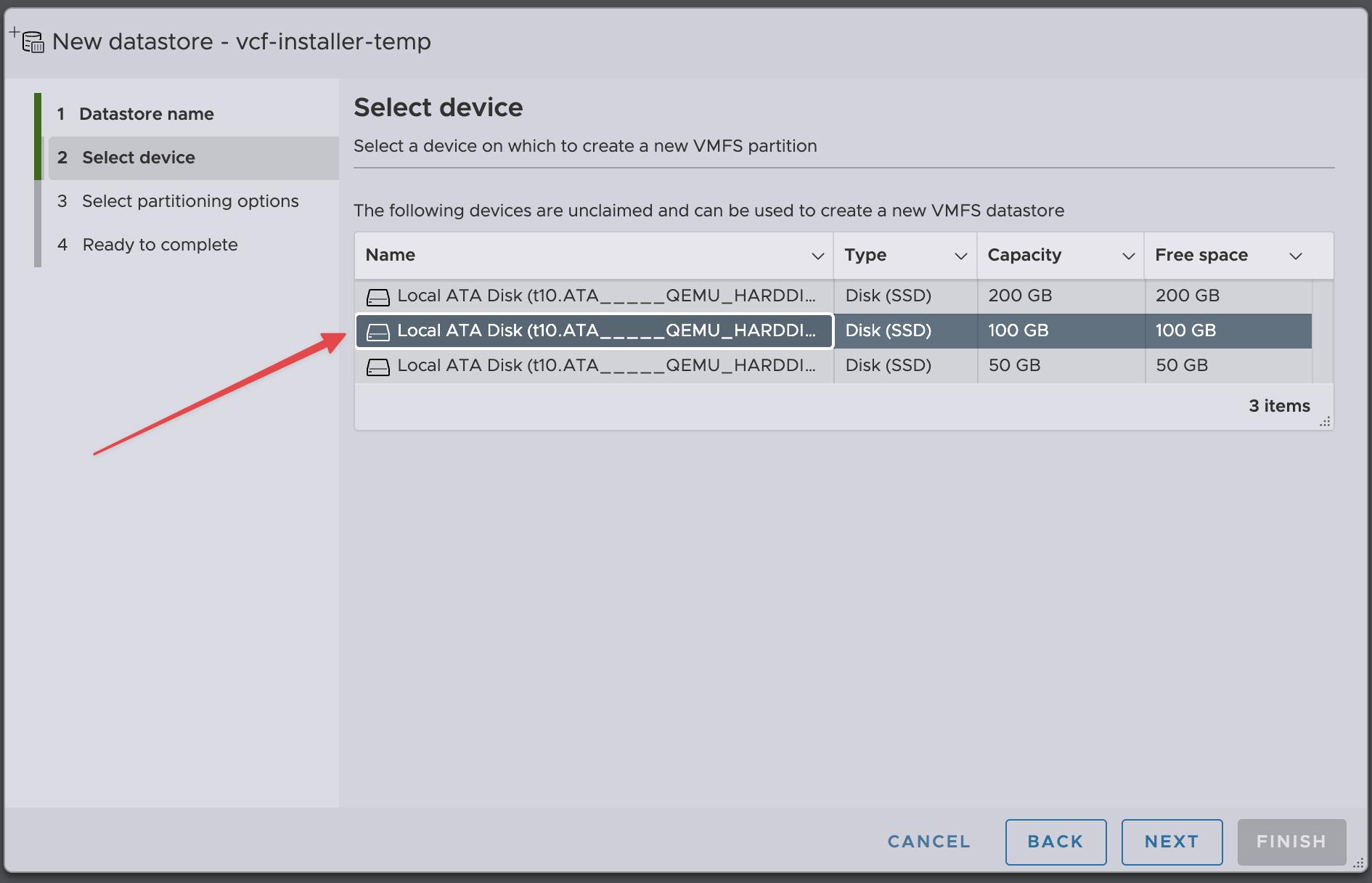Viewport: 1372px width, 883px height.
Task: Click the new datastore icon in title
Action: (x=28, y=40)
